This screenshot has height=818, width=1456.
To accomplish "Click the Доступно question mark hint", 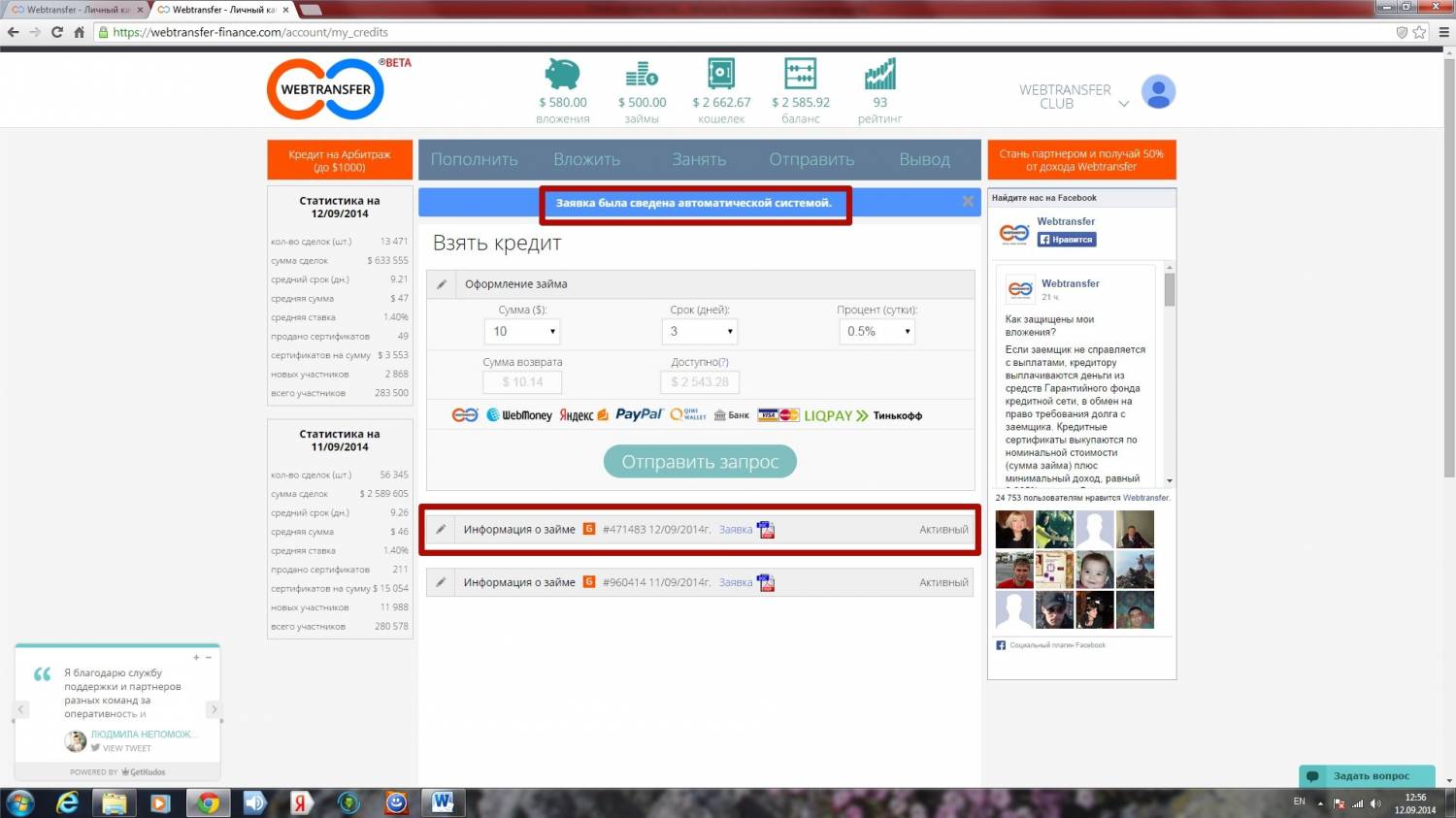I will tap(723, 362).
